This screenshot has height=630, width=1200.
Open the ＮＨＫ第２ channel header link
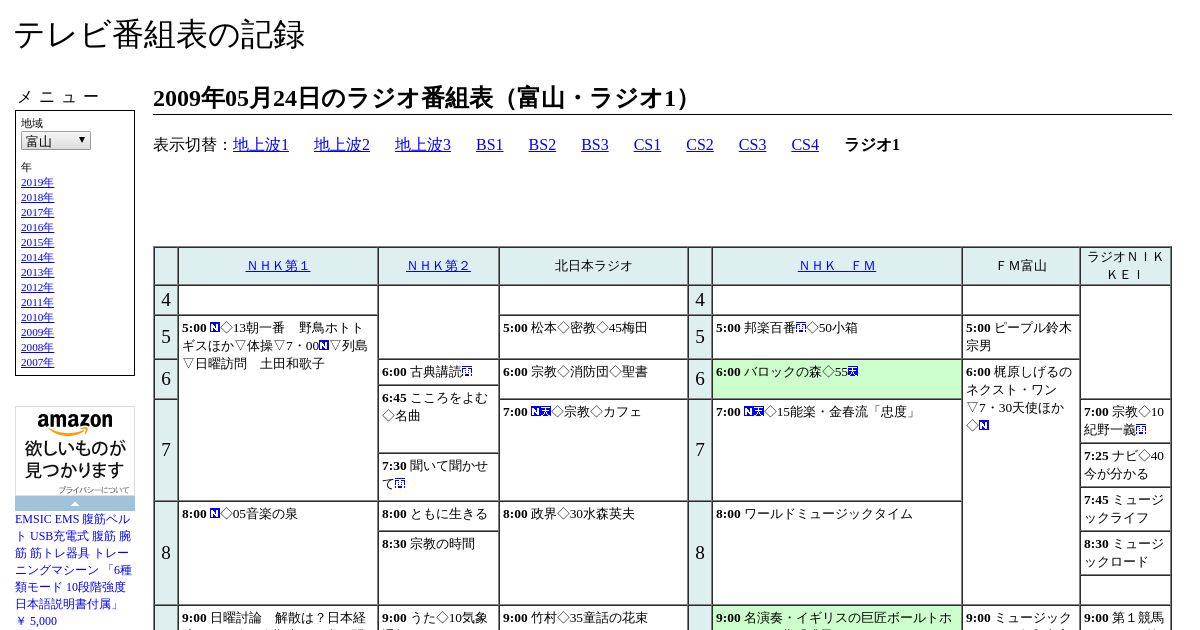(x=438, y=266)
